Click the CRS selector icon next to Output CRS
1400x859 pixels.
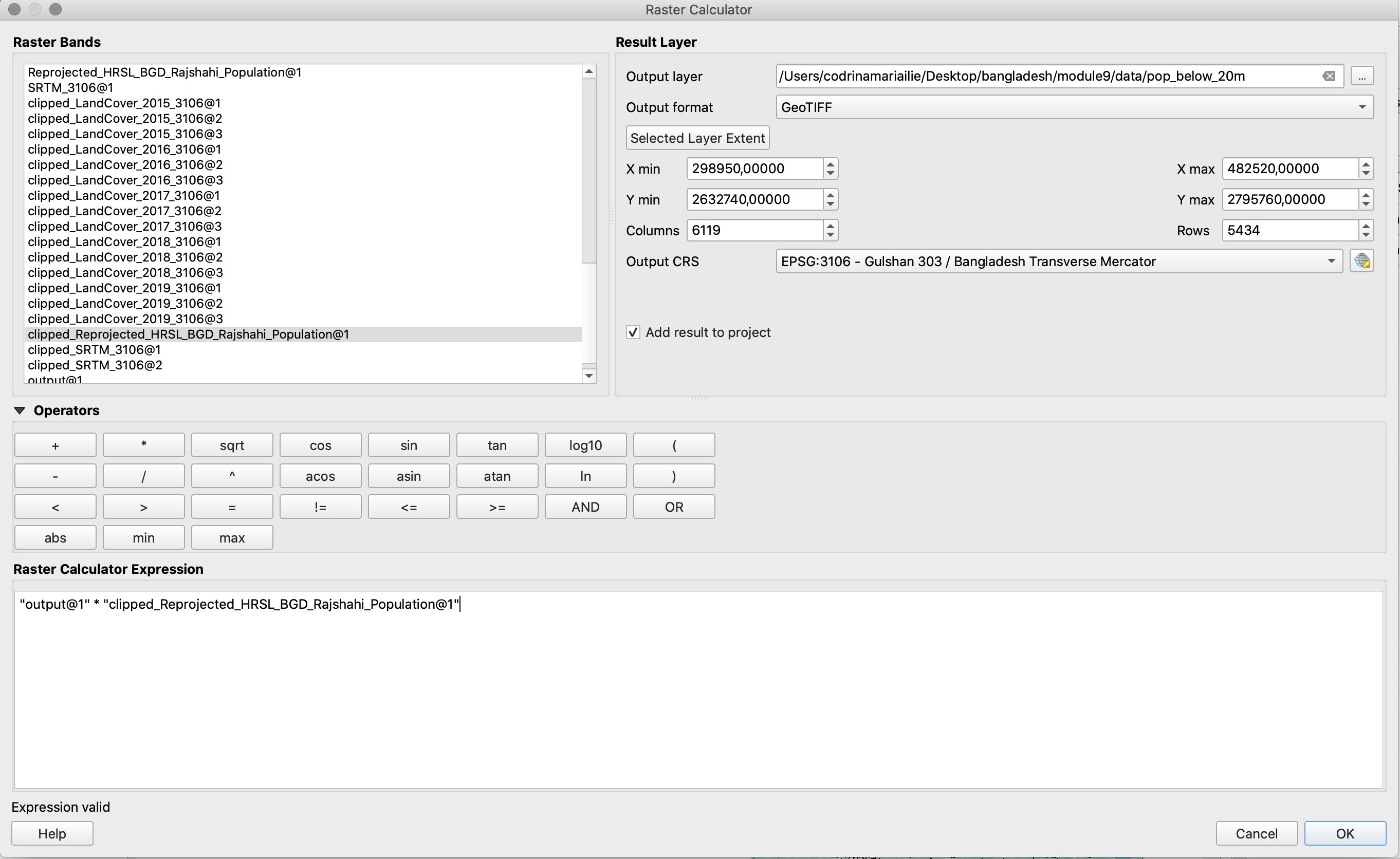[1362, 261]
